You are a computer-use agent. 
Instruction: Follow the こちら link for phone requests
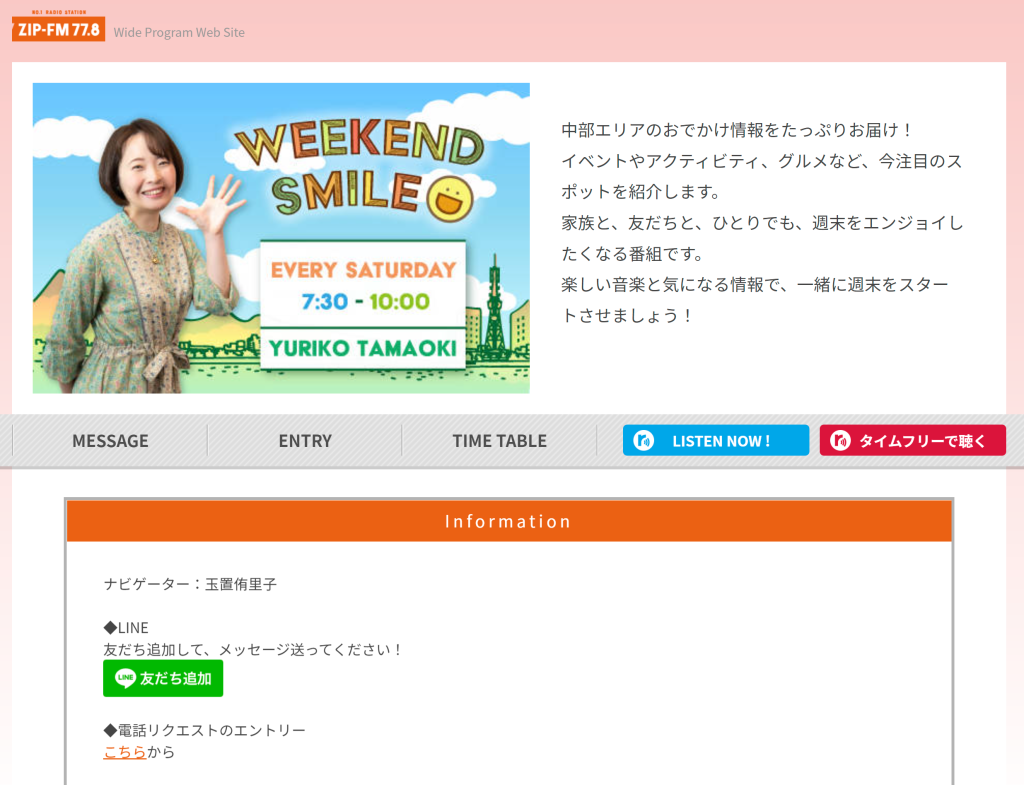point(125,752)
